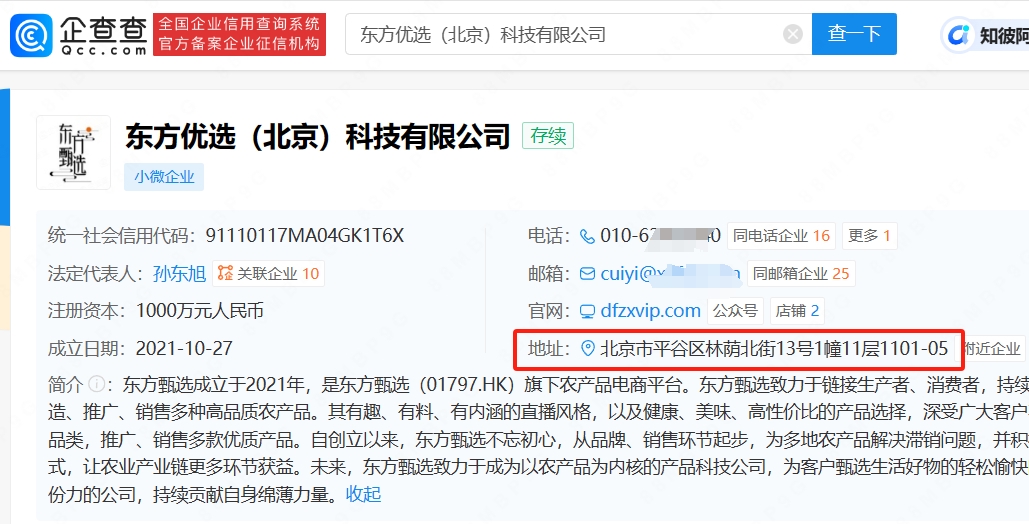Open 同电话企业 16 list
The height and width of the screenshot is (524, 1029).
coord(781,236)
